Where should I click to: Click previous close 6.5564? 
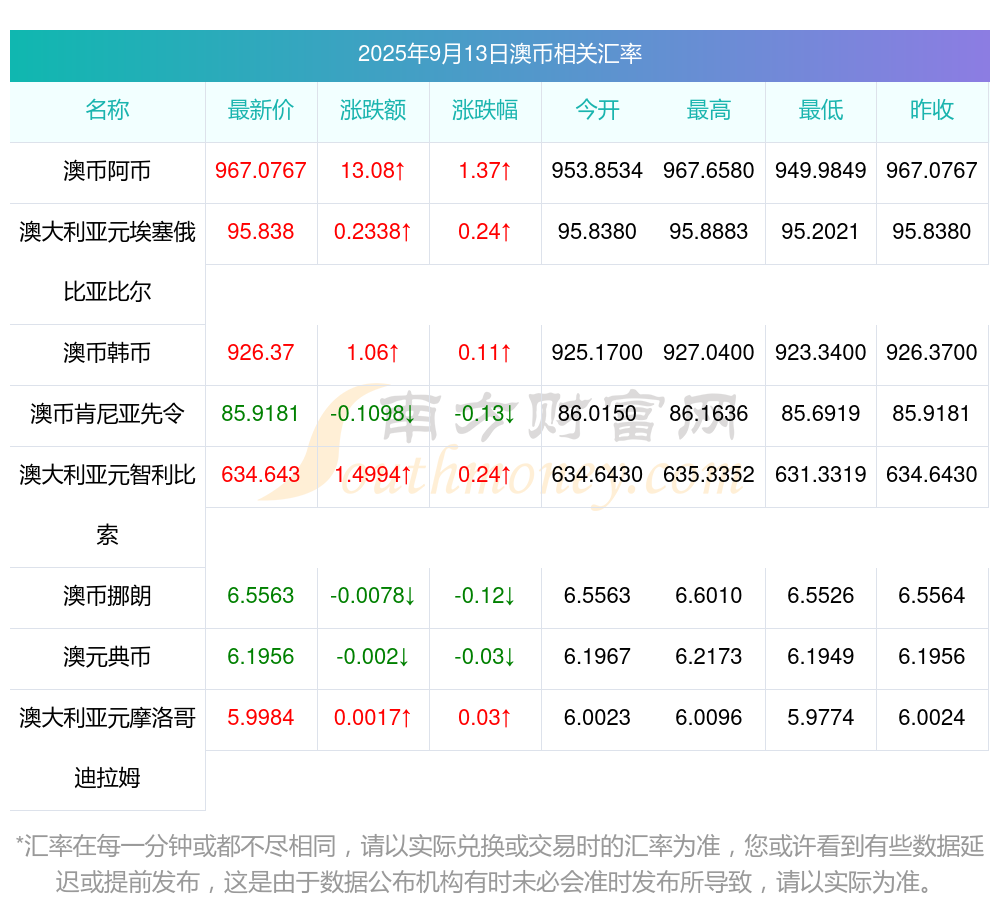click(932, 596)
